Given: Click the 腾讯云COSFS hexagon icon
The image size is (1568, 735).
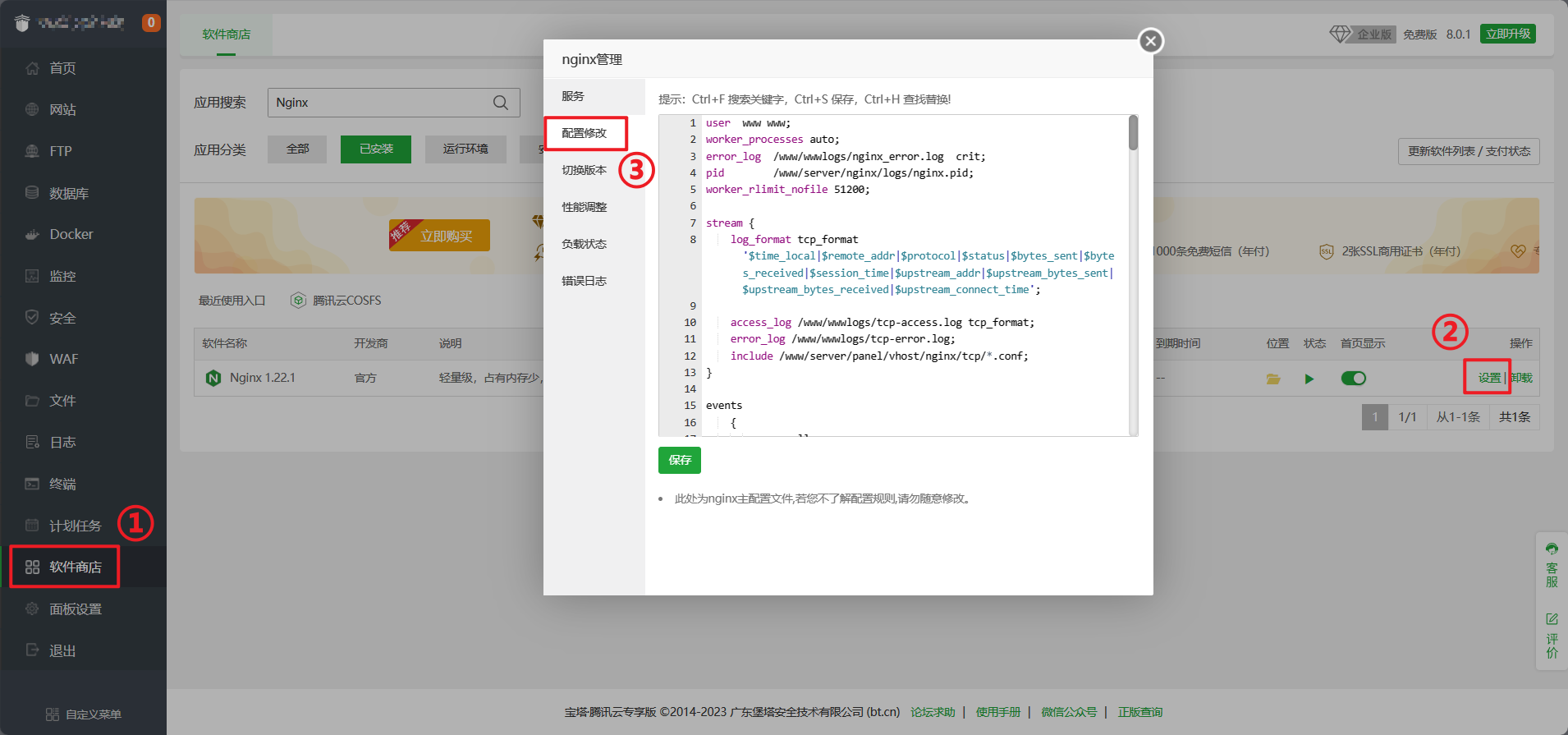Looking at the screenshot, I should click(299, 301).
